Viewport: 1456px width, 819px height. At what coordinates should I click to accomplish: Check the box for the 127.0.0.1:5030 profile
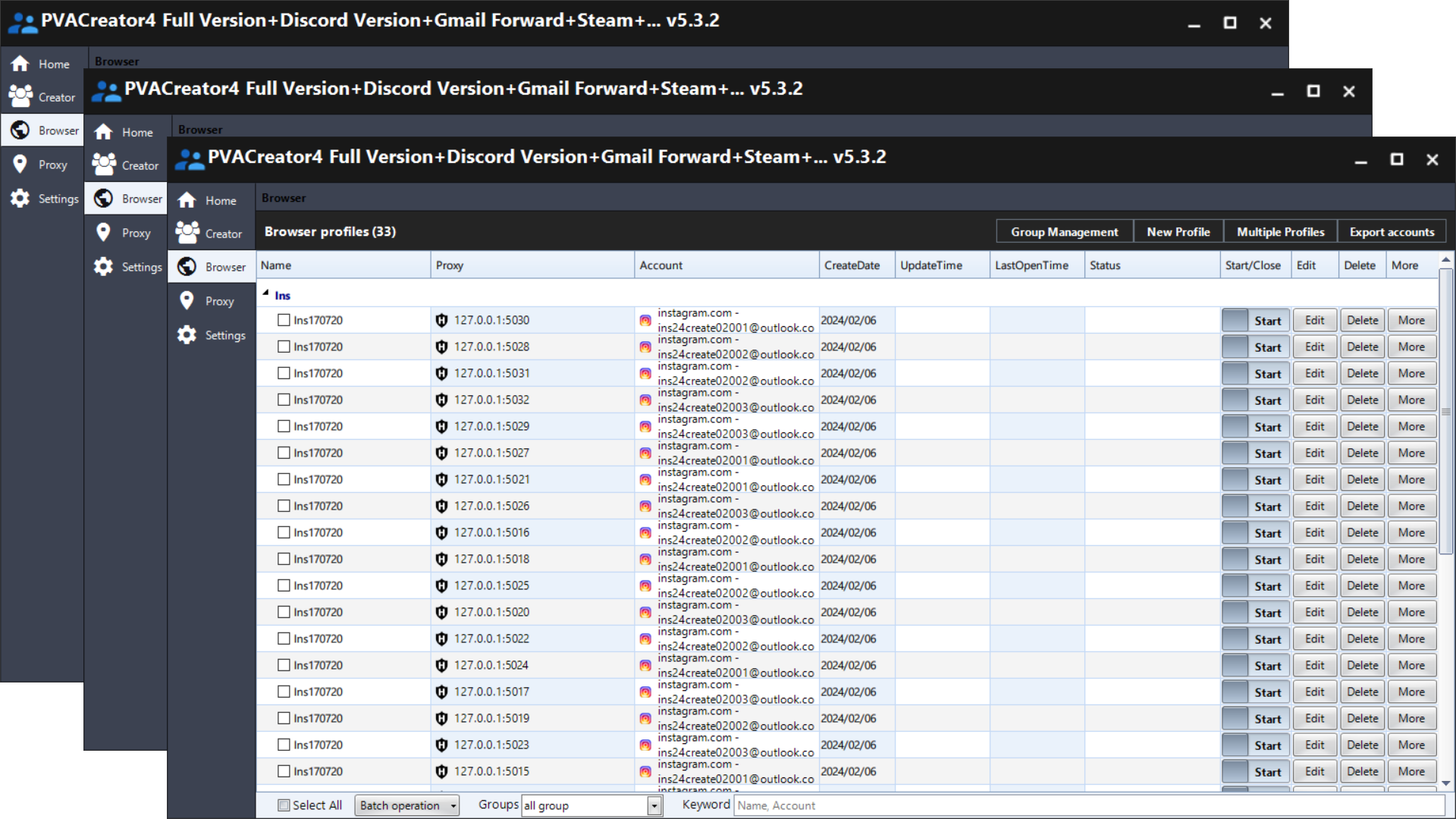[284, 320]
